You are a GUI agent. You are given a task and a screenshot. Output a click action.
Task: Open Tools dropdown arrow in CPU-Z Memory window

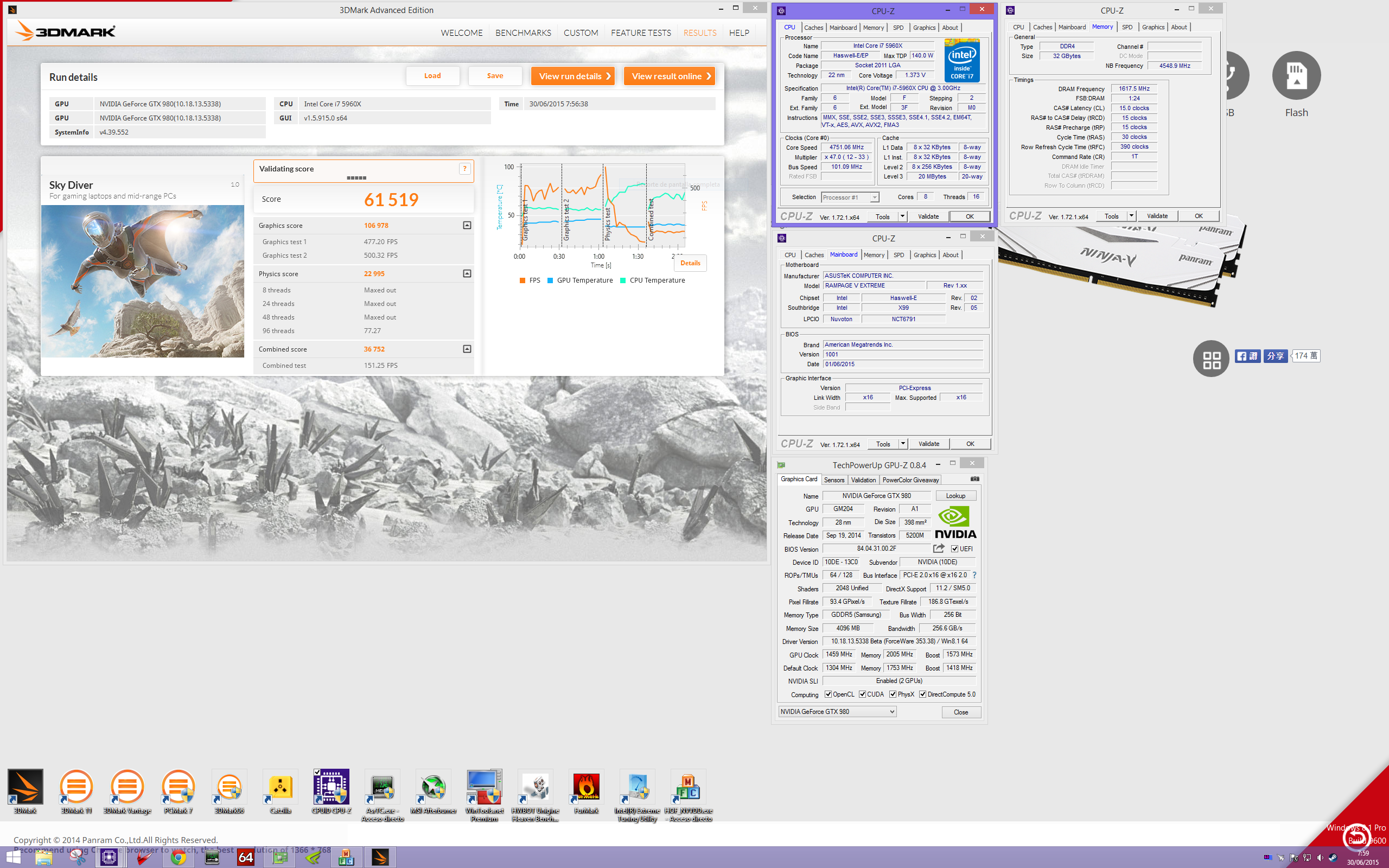pyautogui.click(x=1131, y=216)
